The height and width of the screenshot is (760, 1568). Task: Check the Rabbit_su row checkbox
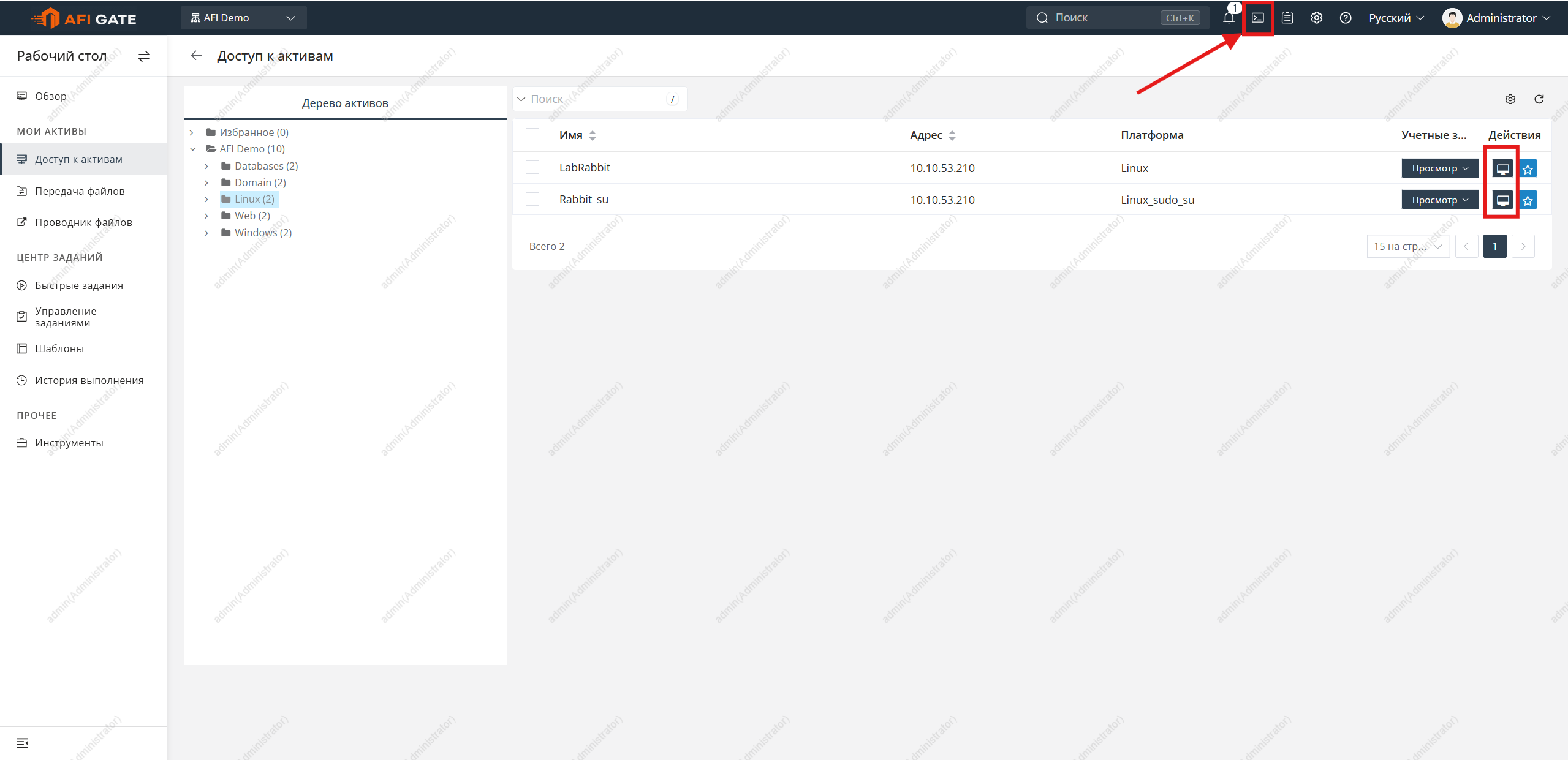pyautogui.click(x=532, y=199)
